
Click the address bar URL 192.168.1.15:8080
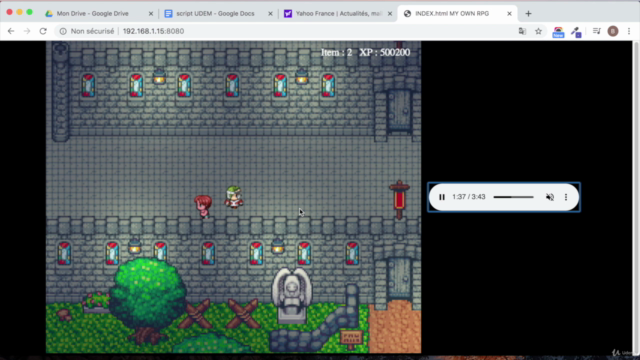tap(153, 31)
